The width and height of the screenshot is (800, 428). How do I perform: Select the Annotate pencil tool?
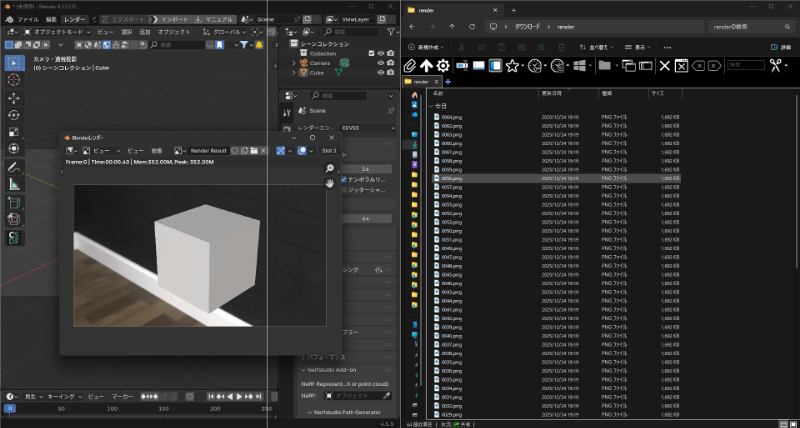tap(14, 166)
